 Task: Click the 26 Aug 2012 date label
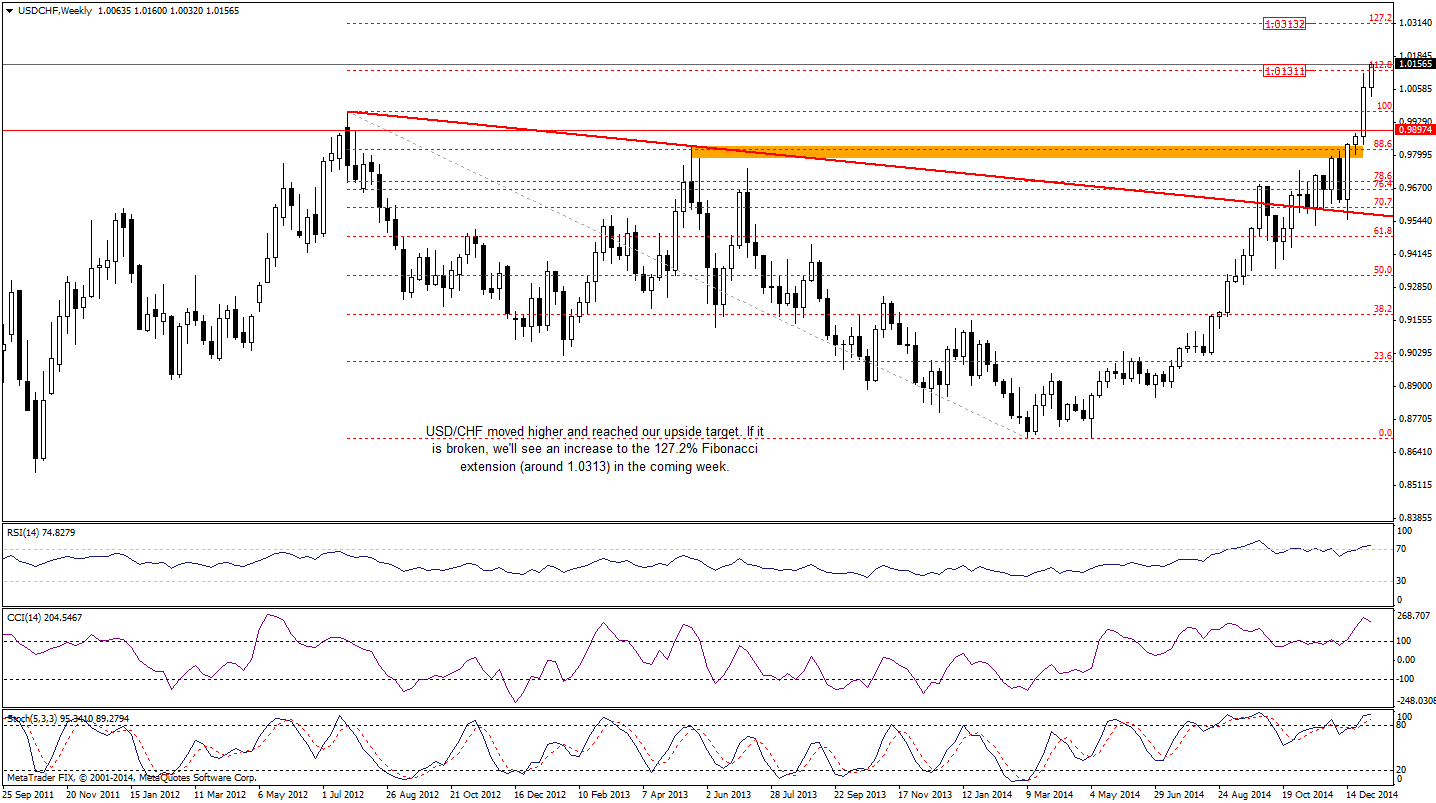[x=410, y=795]
